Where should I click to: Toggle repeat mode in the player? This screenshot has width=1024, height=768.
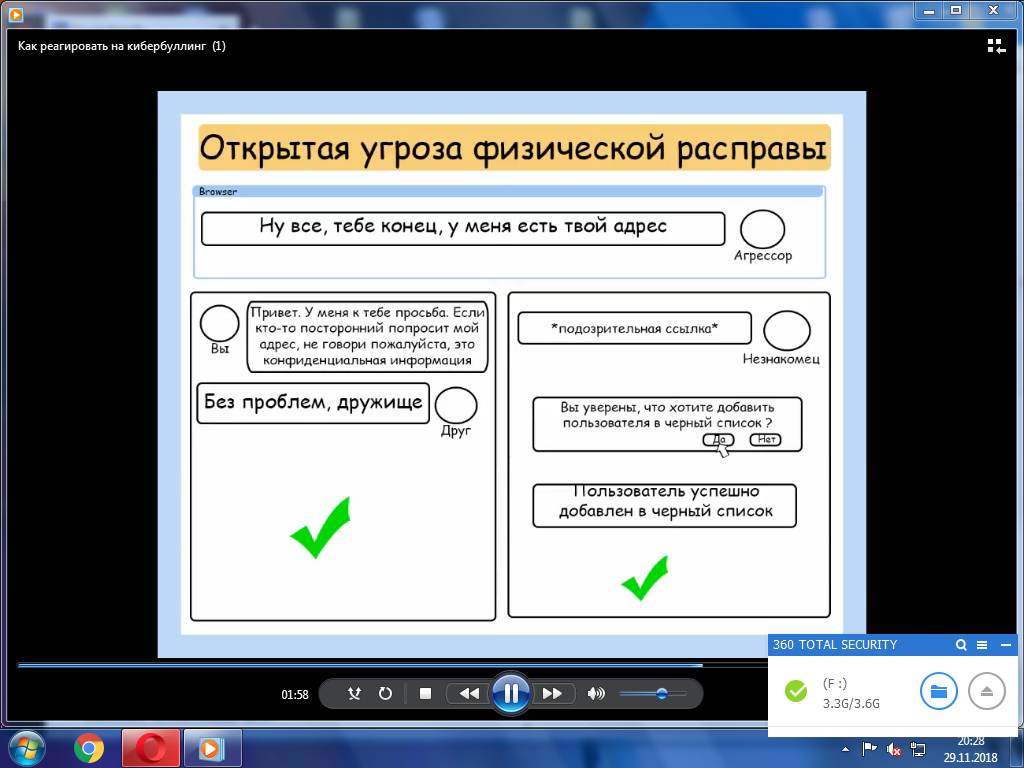(x=384, y=693)
